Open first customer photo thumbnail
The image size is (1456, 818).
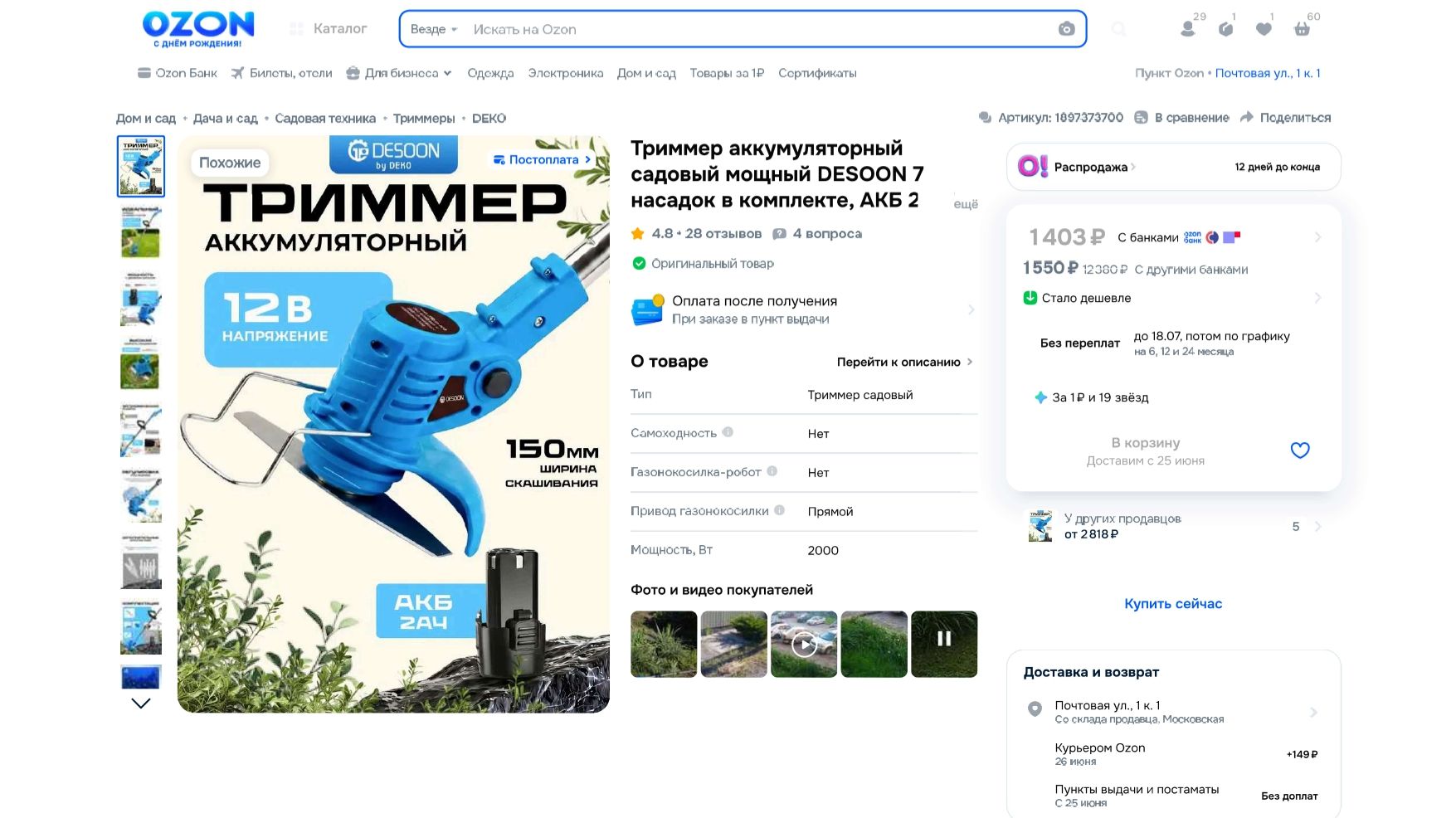(664, 645)
